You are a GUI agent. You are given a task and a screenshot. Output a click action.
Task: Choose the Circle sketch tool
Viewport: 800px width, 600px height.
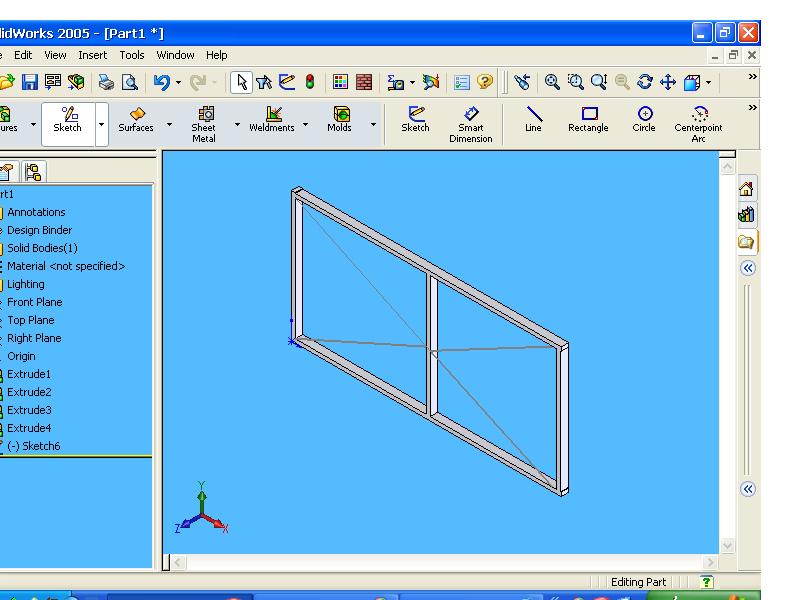[x=644, y=120]
